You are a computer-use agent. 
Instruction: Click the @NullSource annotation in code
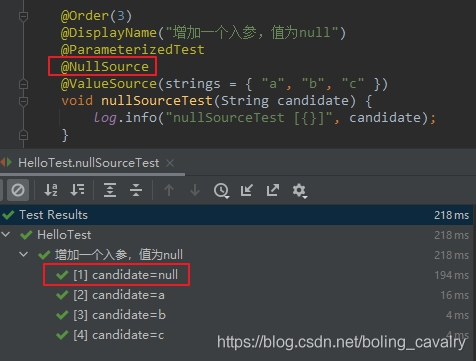pos(105,67)
